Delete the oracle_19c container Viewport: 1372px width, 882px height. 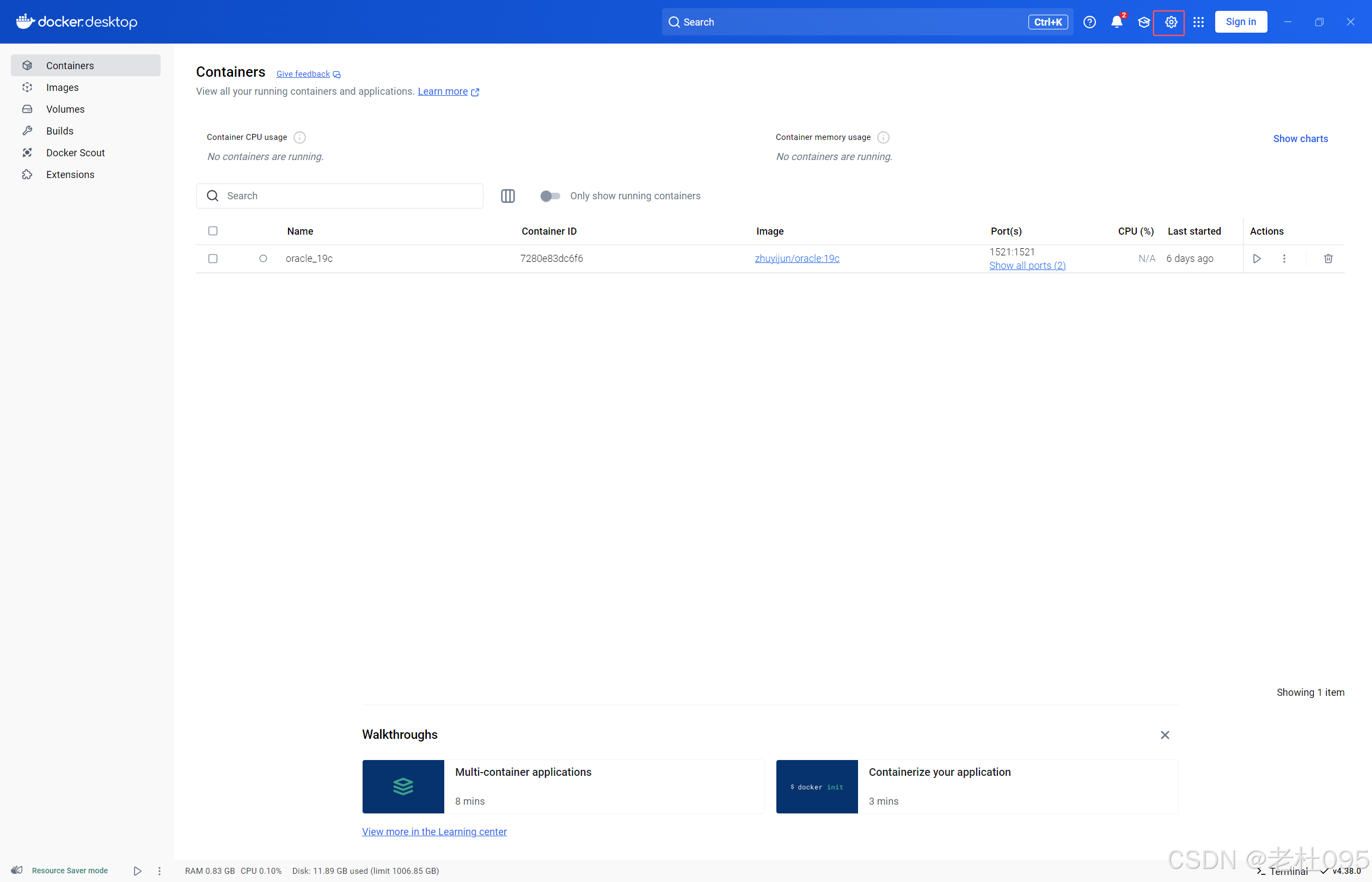[1328, 258]
